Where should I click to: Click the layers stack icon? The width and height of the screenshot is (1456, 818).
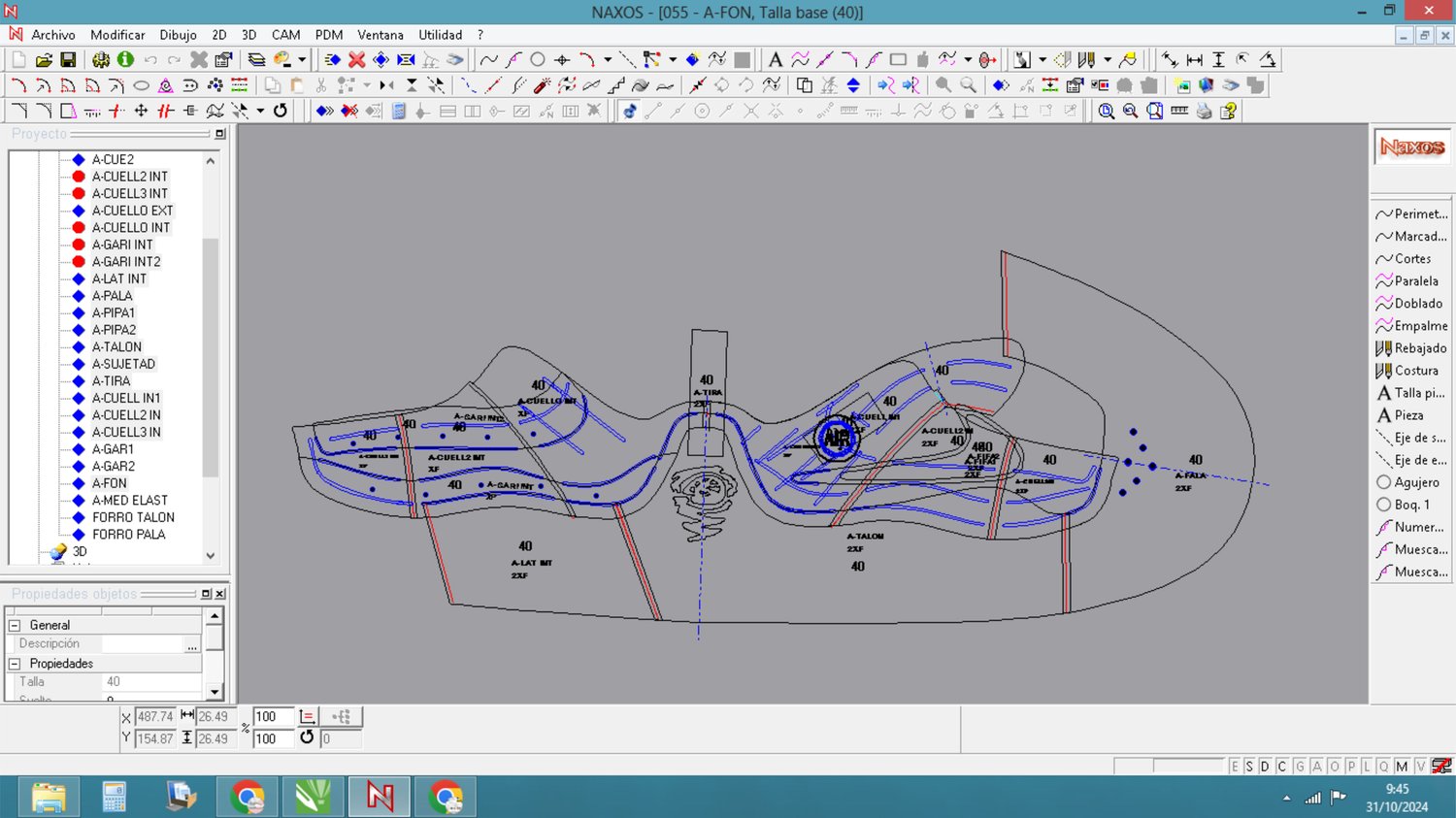coord(256,60)
